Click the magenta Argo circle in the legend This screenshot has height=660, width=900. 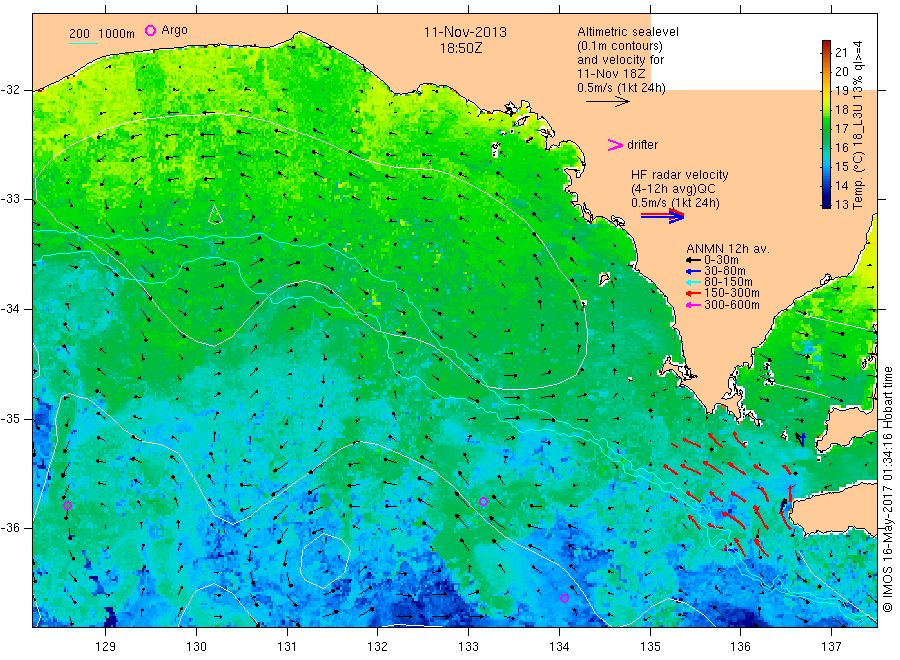(150, 30)
